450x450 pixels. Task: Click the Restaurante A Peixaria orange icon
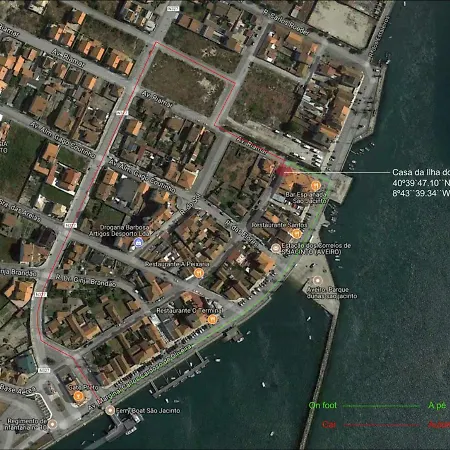(x=199, y=273)
